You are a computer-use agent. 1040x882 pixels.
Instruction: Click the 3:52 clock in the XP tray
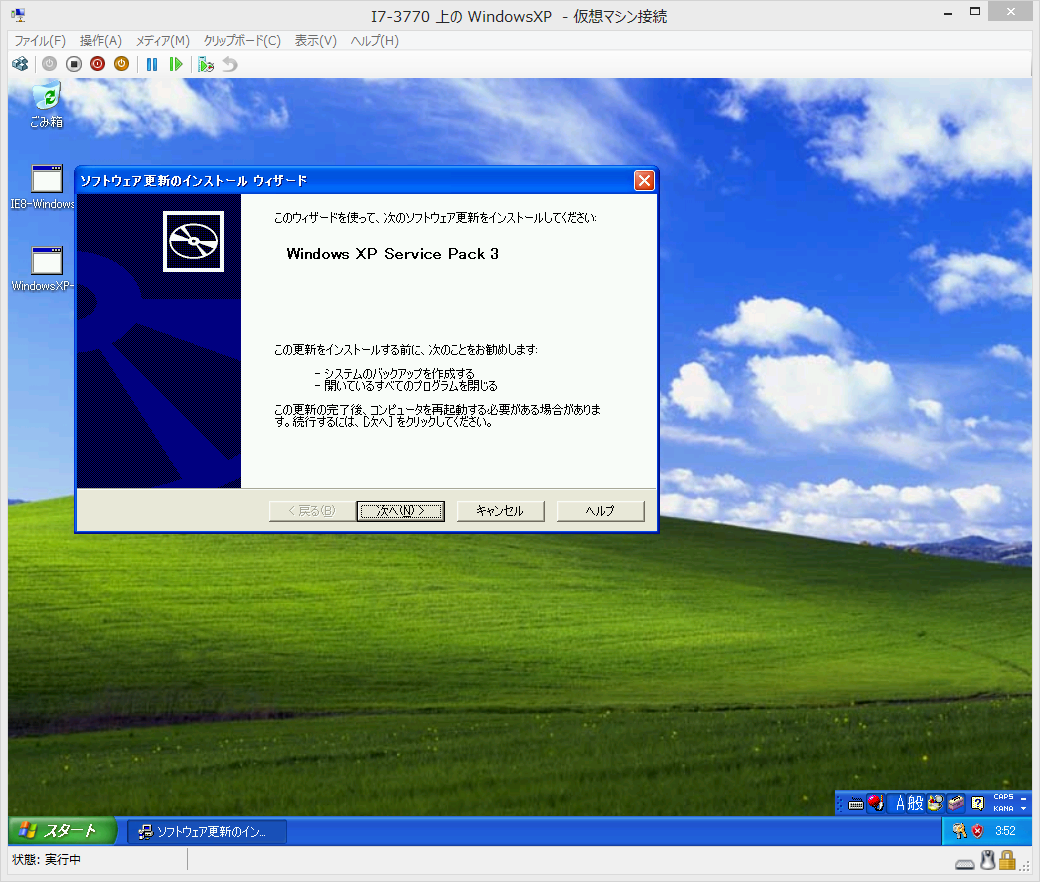[1005, 831]
